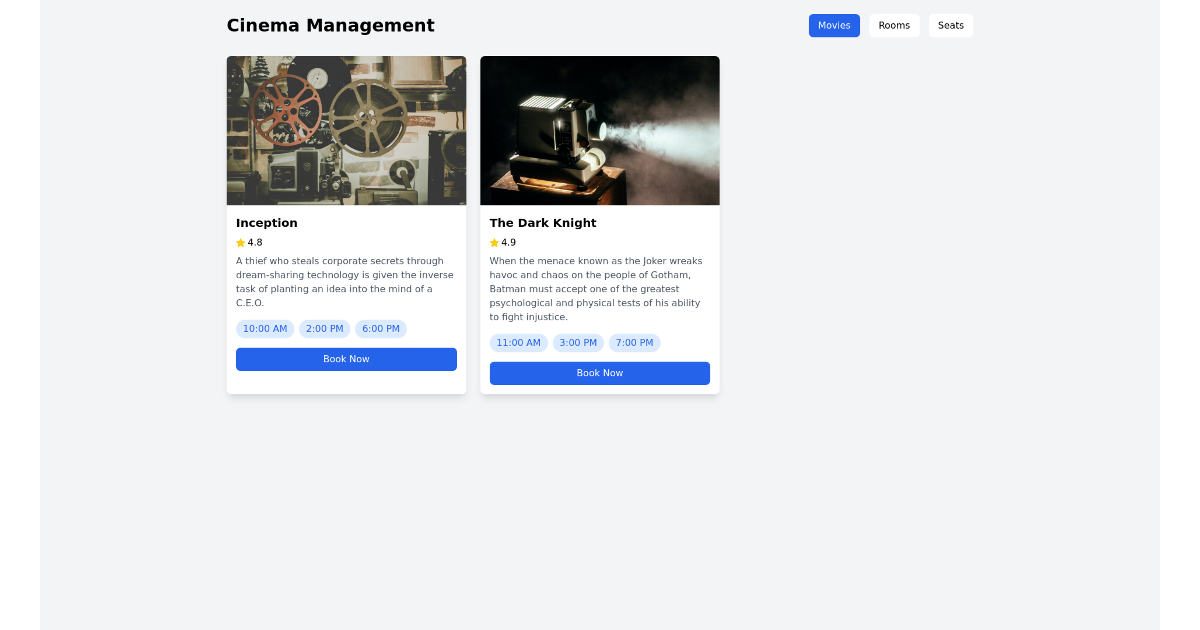1200x630 pixels.
Task: Click the star rating icon for The Dark Knight
Action: pyautogui.click(x=492, y=242)
